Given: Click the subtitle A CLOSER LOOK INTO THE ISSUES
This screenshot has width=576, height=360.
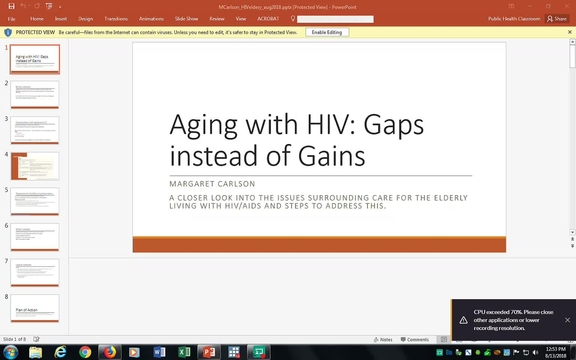Looking at the screenshot, I should [x=318, y=202].
